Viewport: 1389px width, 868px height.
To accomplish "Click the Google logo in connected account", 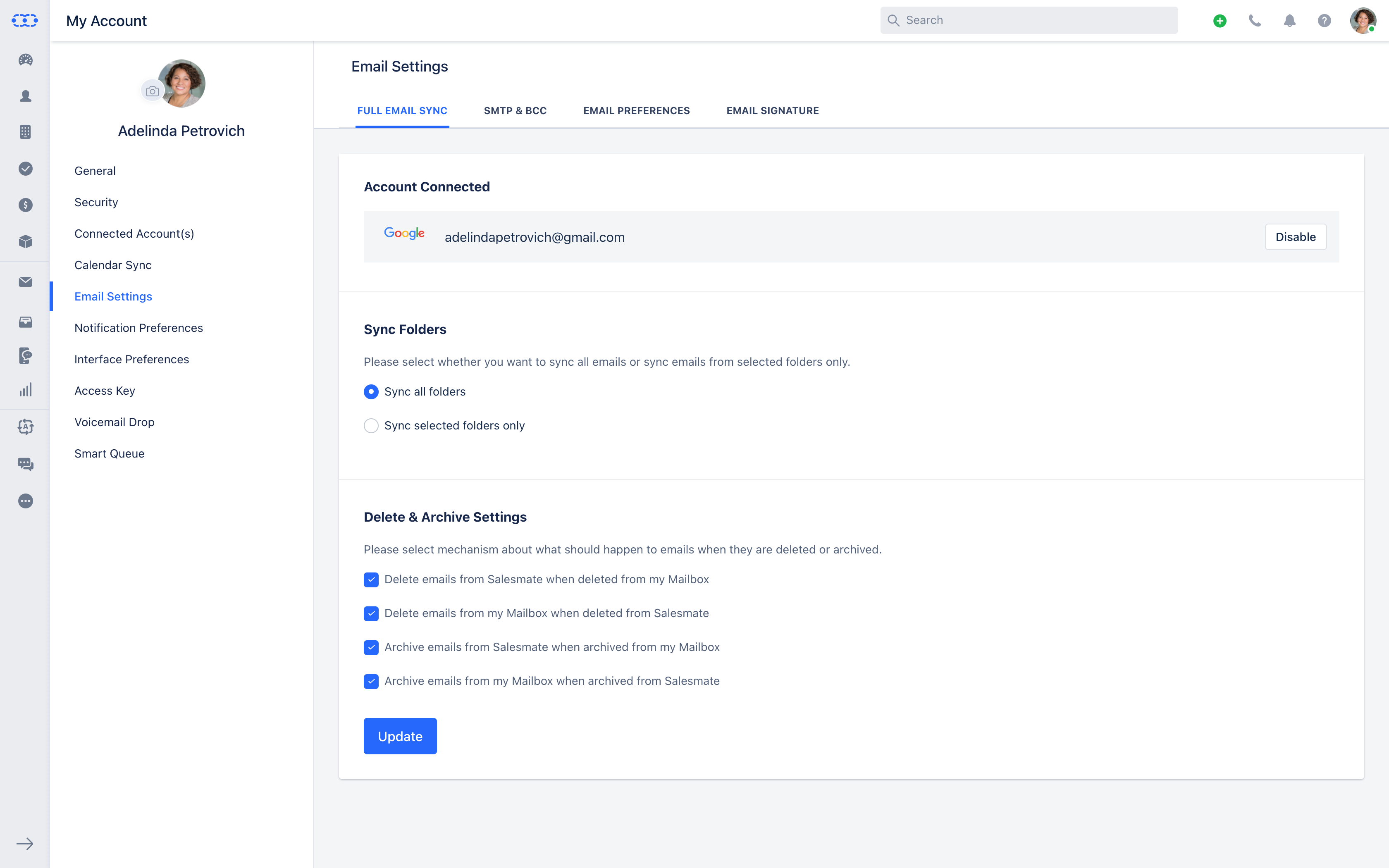I will (x=405, y=233).
